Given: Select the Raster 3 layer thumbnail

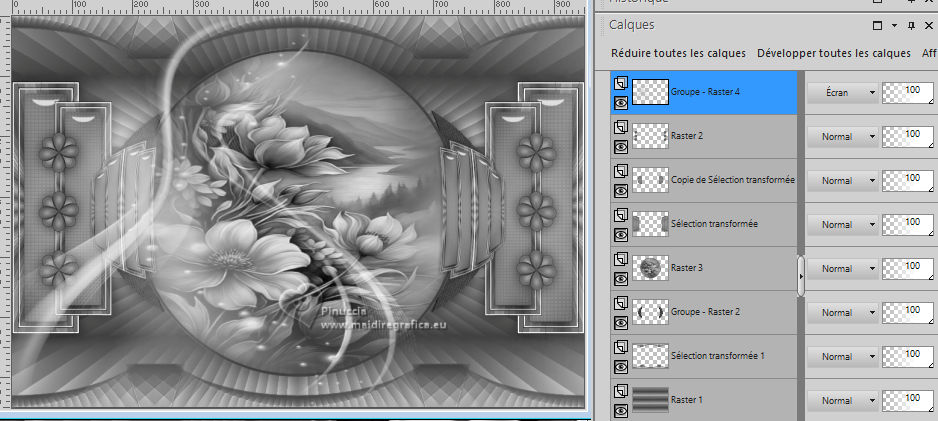Looking at the screenshot, I should click(x=650, y=269).
